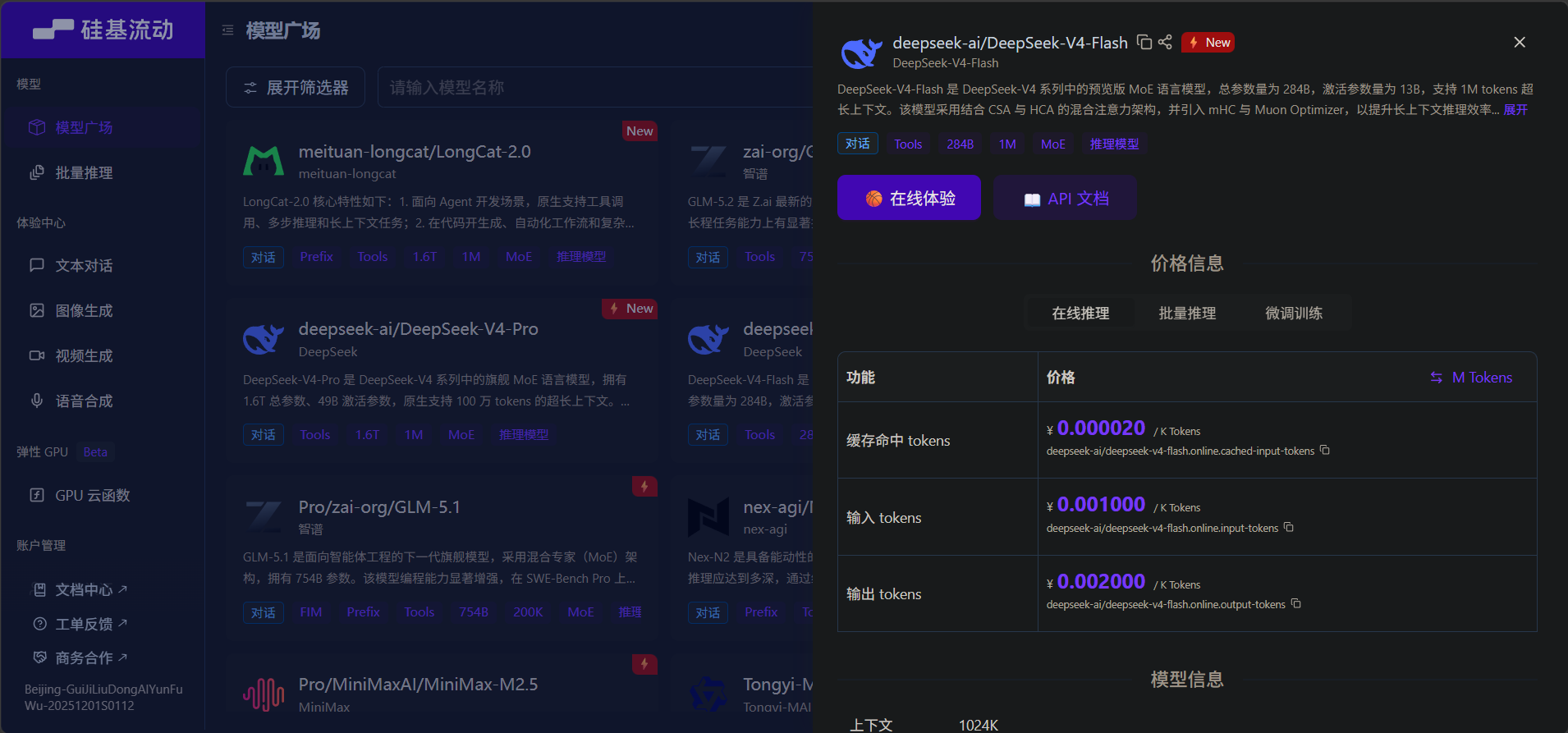Switch to the 在线推理 pricing tab

pos(1080,313)
